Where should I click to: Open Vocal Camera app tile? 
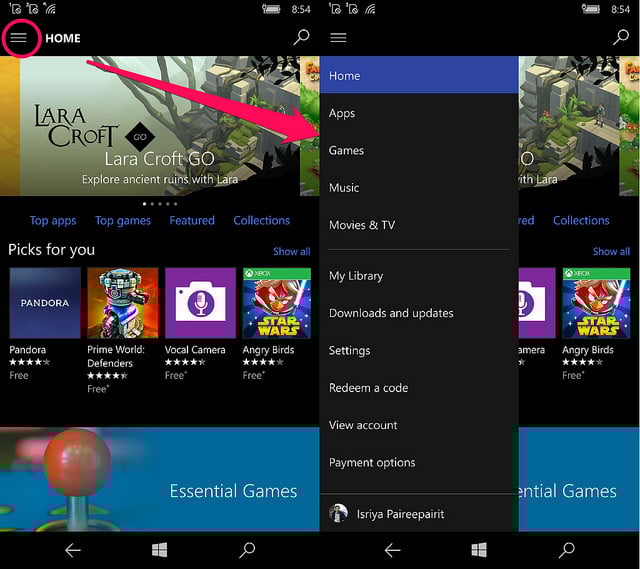[200, 303]
